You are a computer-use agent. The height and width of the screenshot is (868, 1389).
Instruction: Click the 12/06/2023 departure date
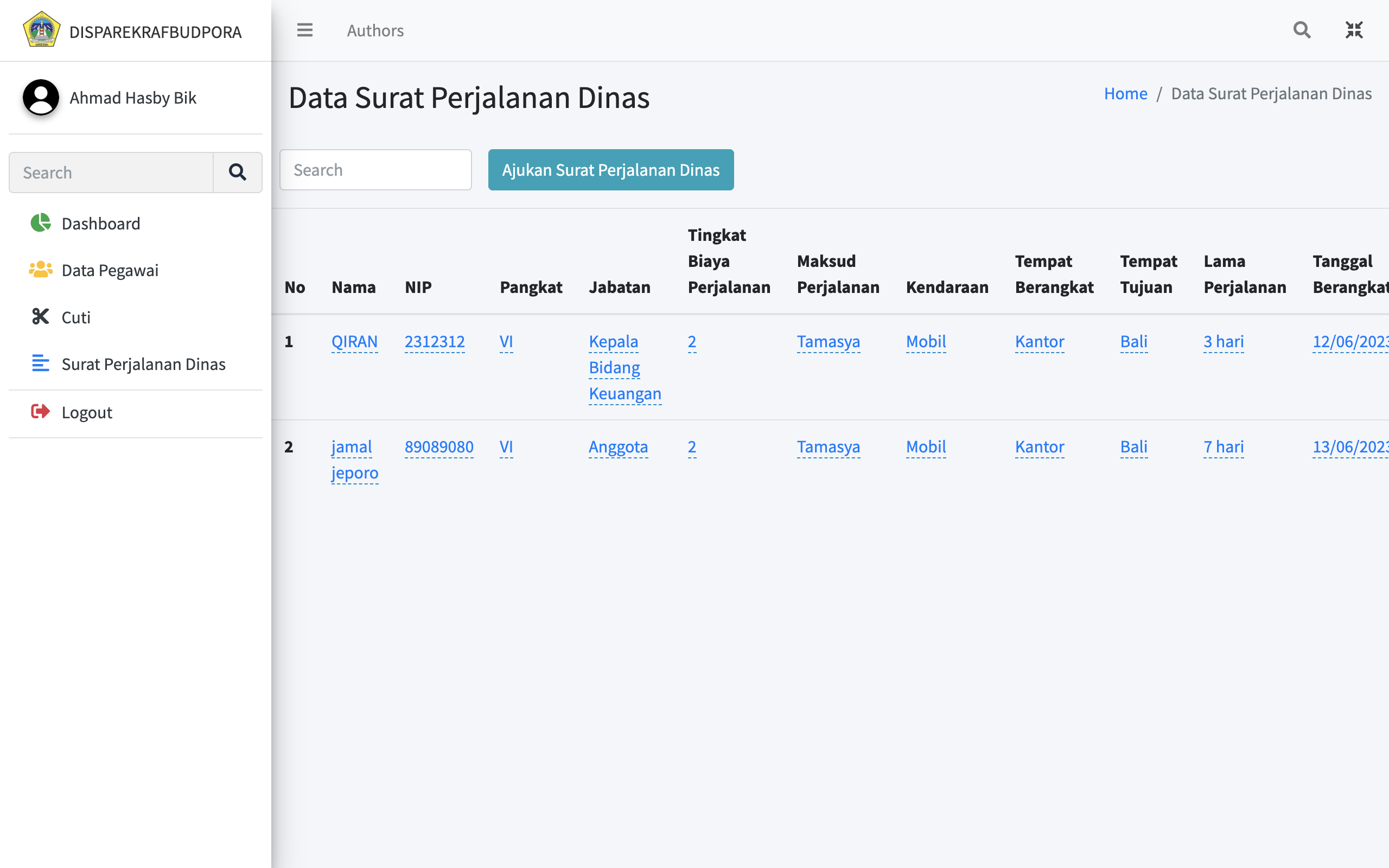[x=1350, y=342]
